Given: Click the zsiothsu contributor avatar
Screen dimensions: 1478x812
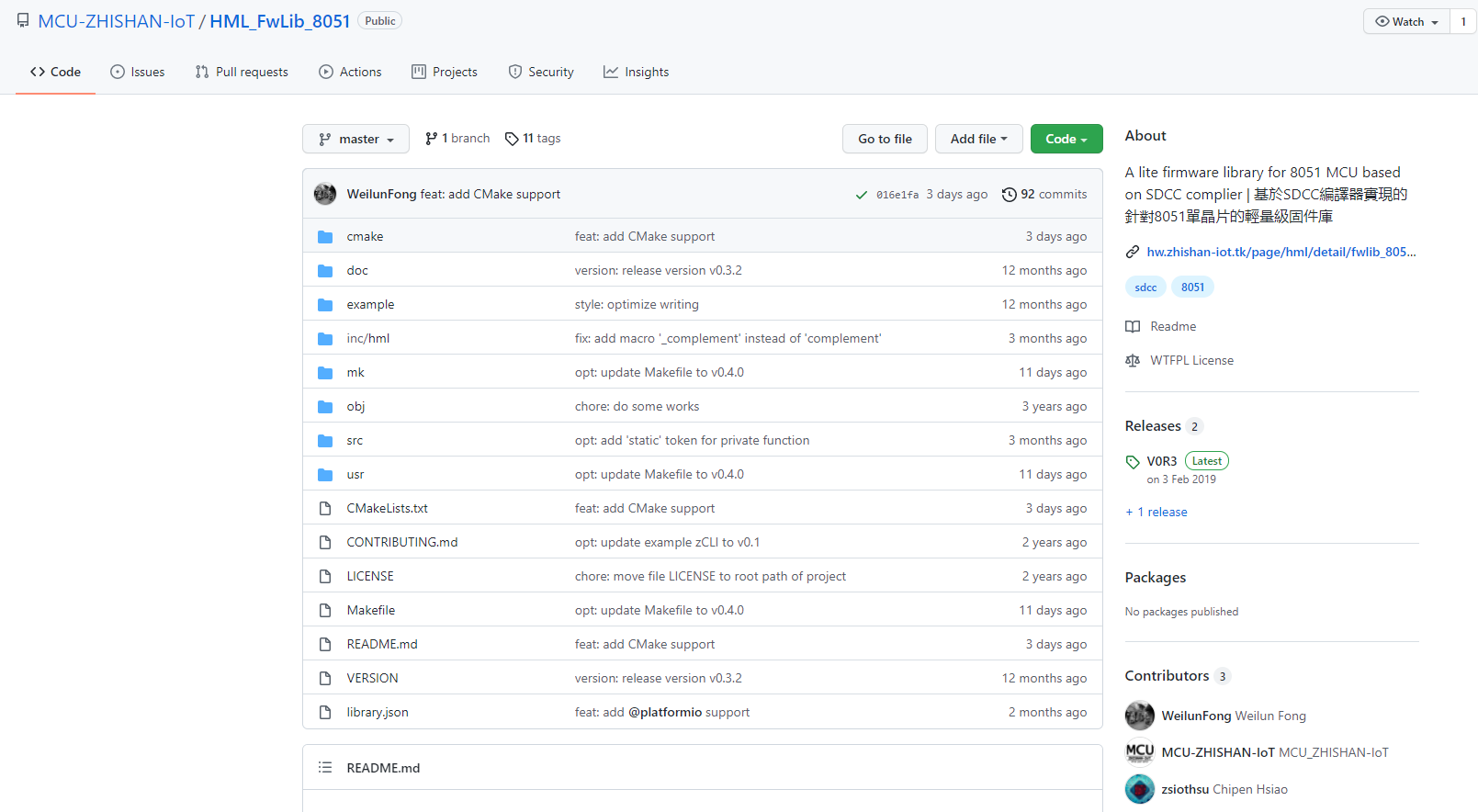Looking at the screenshot, I should pyautogui.click(x=1140, y=789).
